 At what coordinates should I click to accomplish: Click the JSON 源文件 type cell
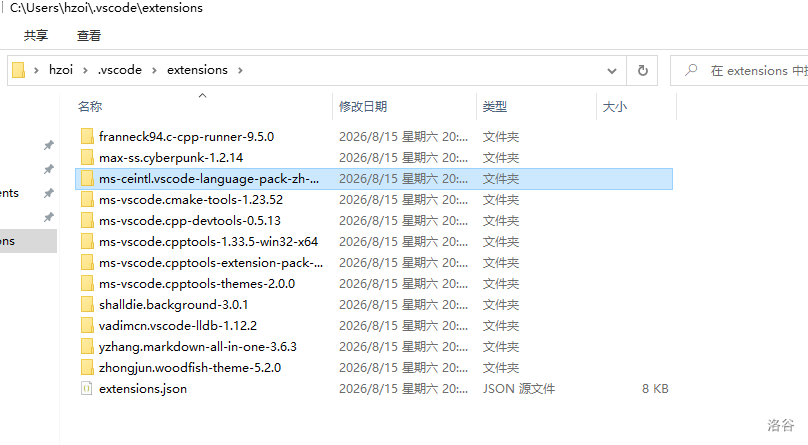pyautogui.click(x=518, y=389)
